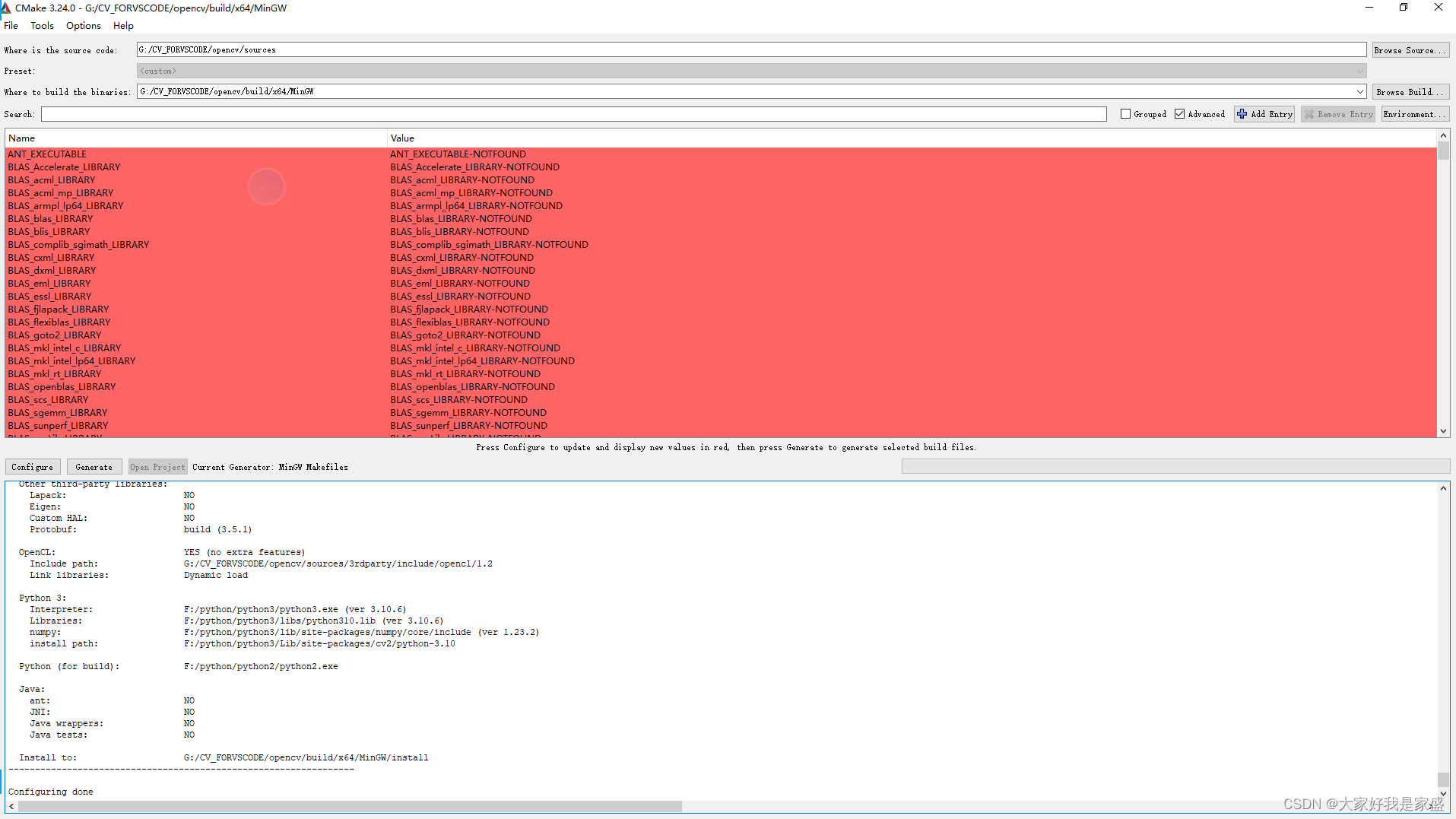
Task: Open the Tools menu
Action: [x=42, y=25]
